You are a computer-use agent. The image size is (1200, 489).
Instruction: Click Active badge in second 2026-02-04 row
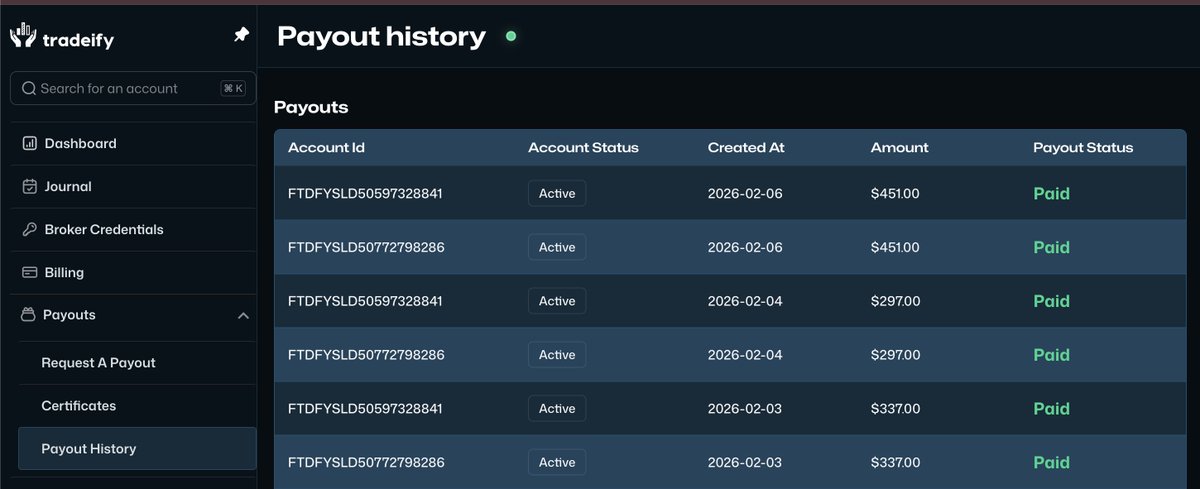tap(557, 355)
